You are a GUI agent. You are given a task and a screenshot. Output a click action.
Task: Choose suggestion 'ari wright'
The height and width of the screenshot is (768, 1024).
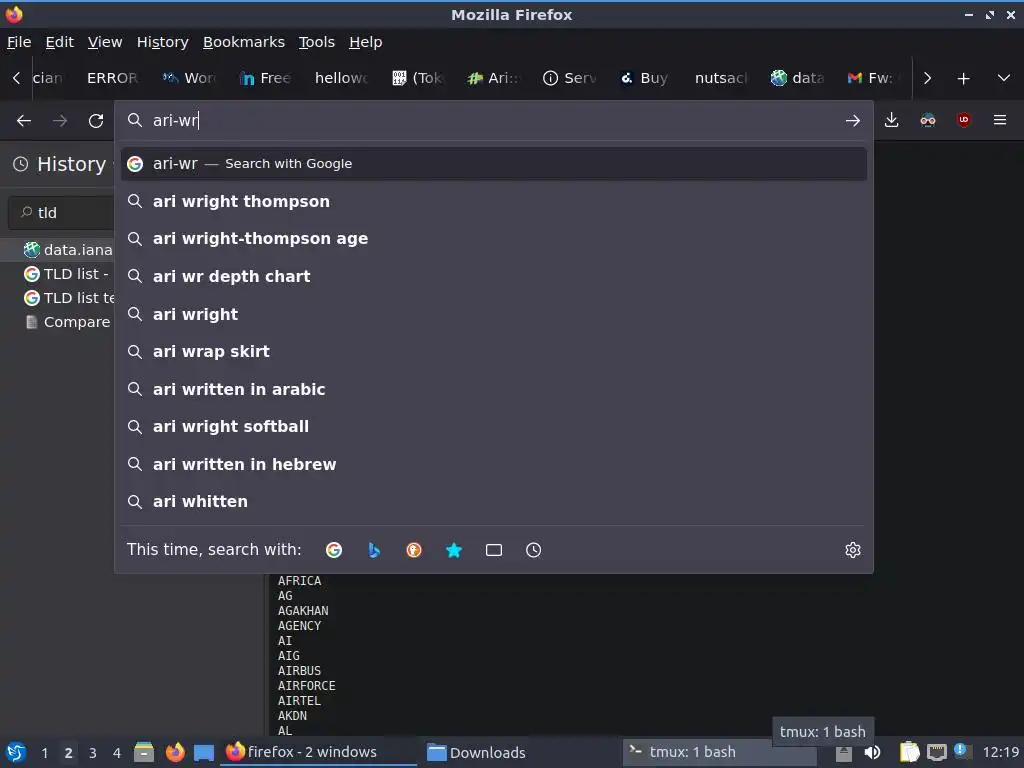tap(494, 314)
